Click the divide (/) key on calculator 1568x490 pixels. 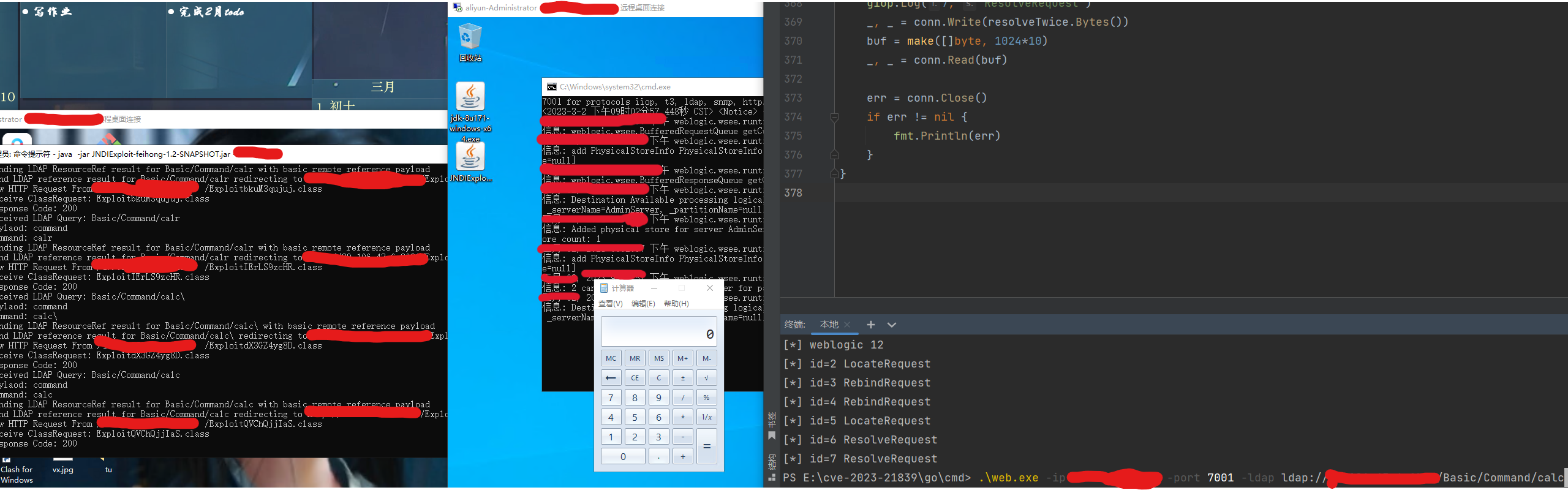pyautogui.click(x=682, y=398)
